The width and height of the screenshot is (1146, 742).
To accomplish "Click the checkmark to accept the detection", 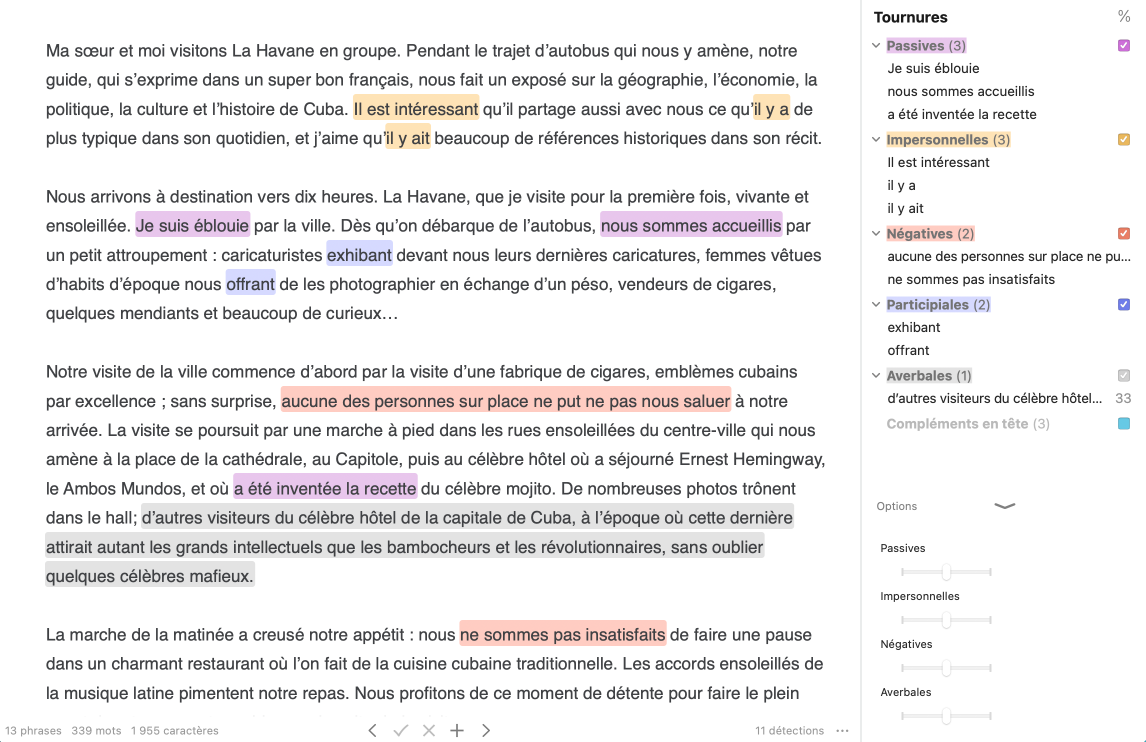I will click(401, 730).
